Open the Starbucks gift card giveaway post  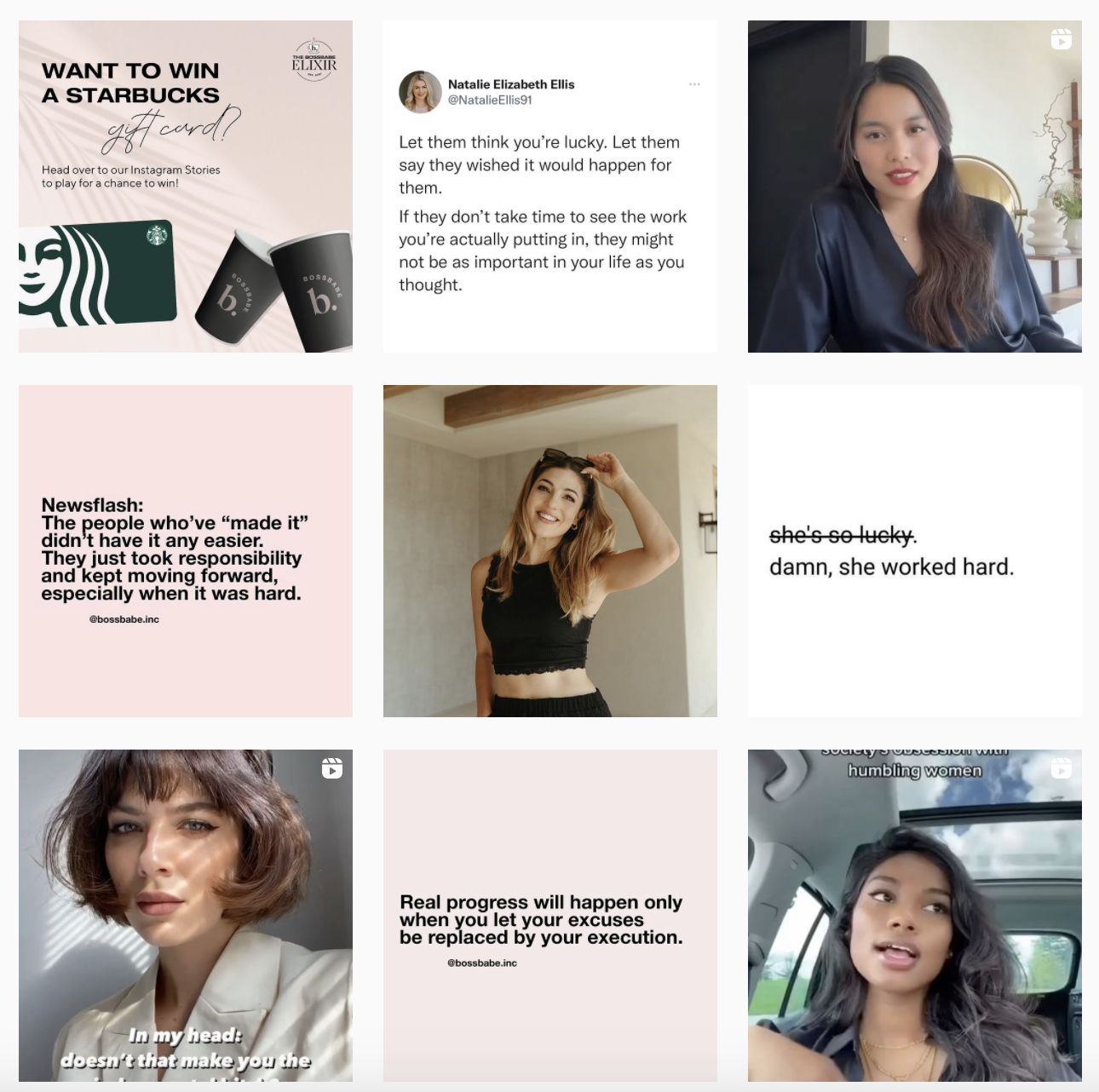[186, 187]
